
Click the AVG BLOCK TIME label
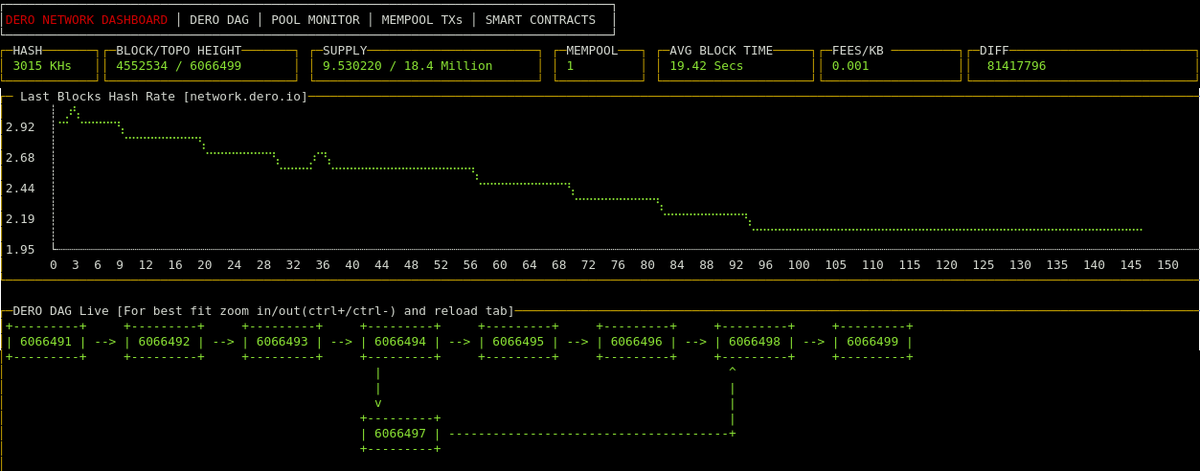[x=721, y=50]
